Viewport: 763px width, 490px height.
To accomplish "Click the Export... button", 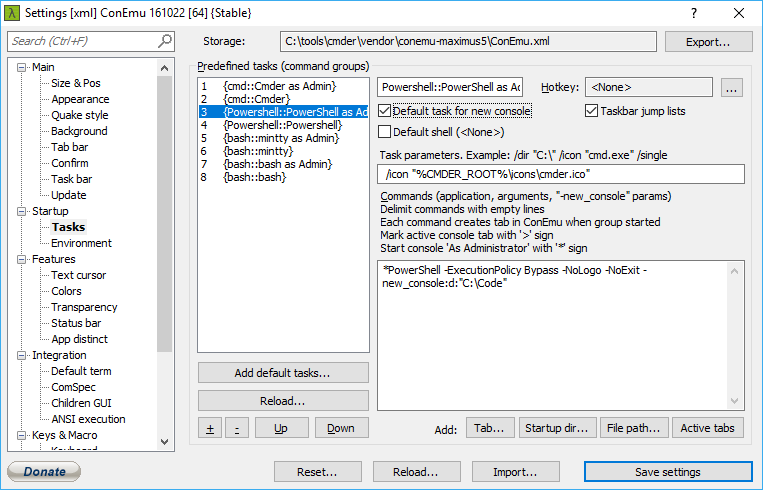I will click(708, 42).
